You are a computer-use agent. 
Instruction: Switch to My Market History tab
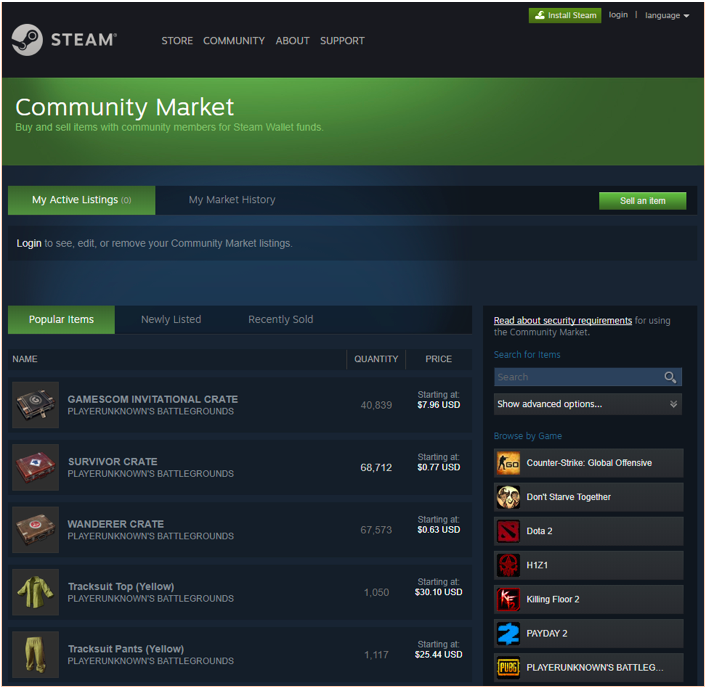pos(232,200)
